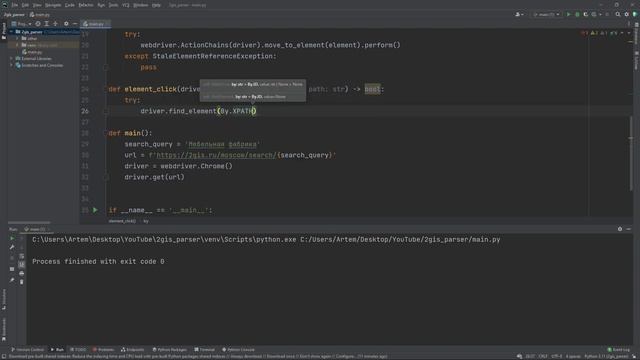
Task: Click the 2gis.ru URL in code
Action: click(216, 155)
